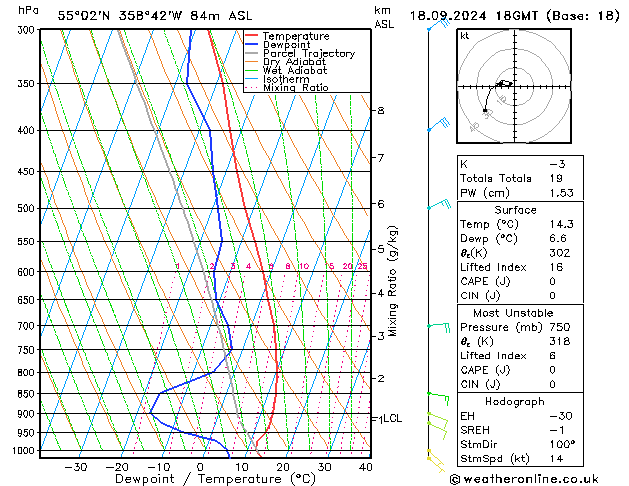
Task: Click the 'PW (cm)' value 1.53
Action: click(562, 193)
